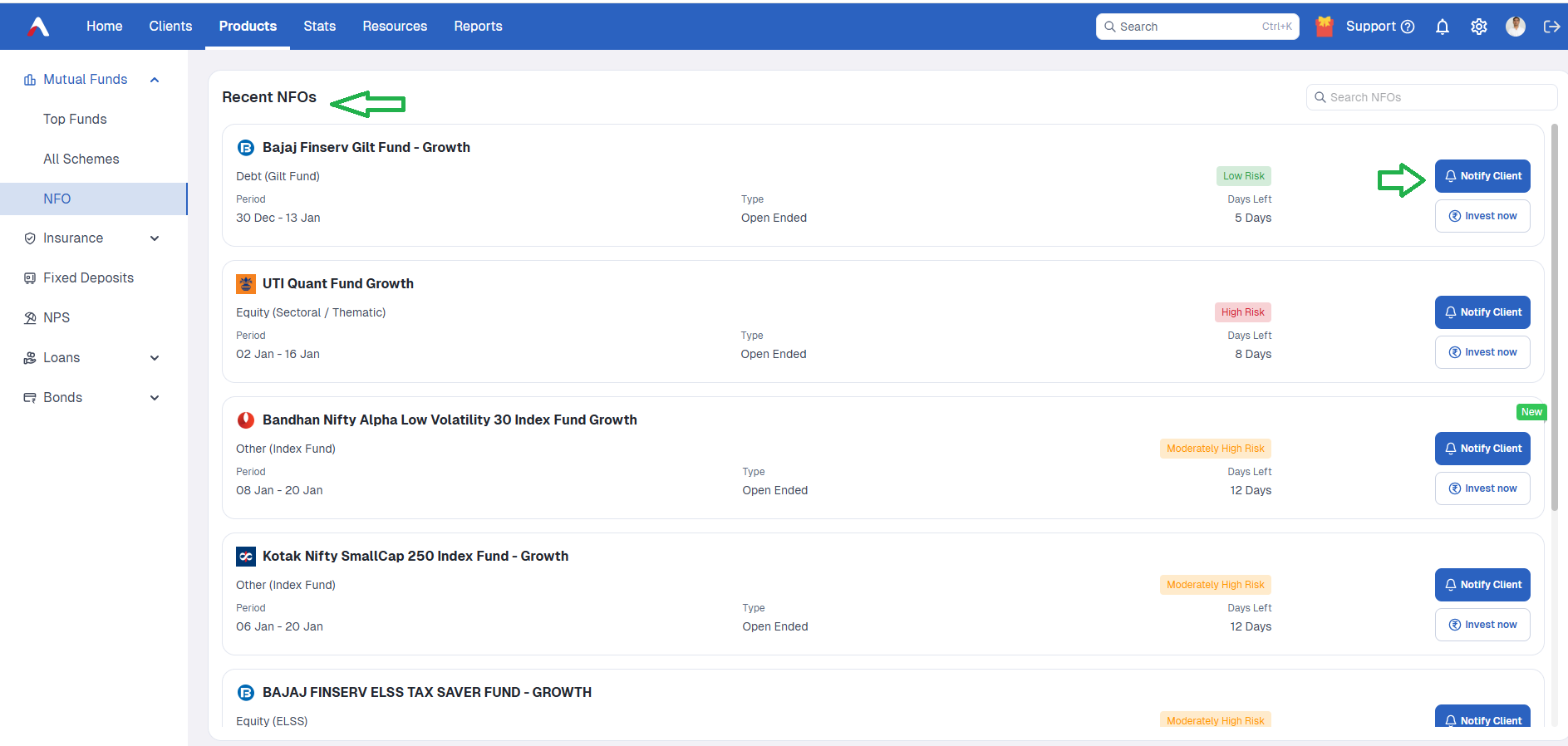Open the settings gear icon
1568x746 pixels.
point(1479,27)
